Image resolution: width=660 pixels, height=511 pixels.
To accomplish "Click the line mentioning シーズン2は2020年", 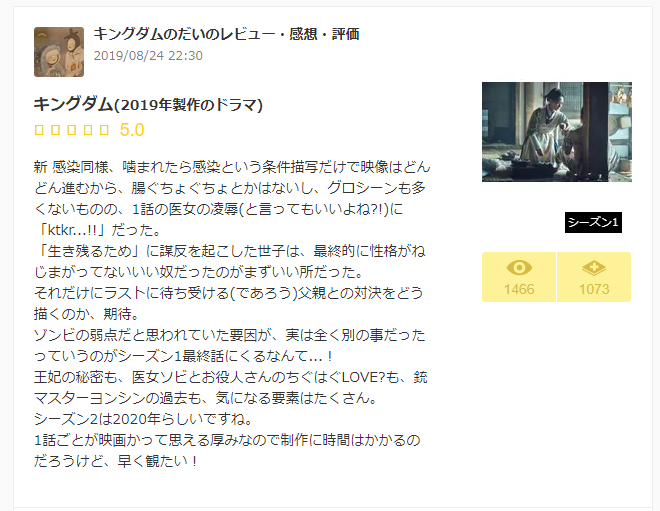I will click(144, 419).
